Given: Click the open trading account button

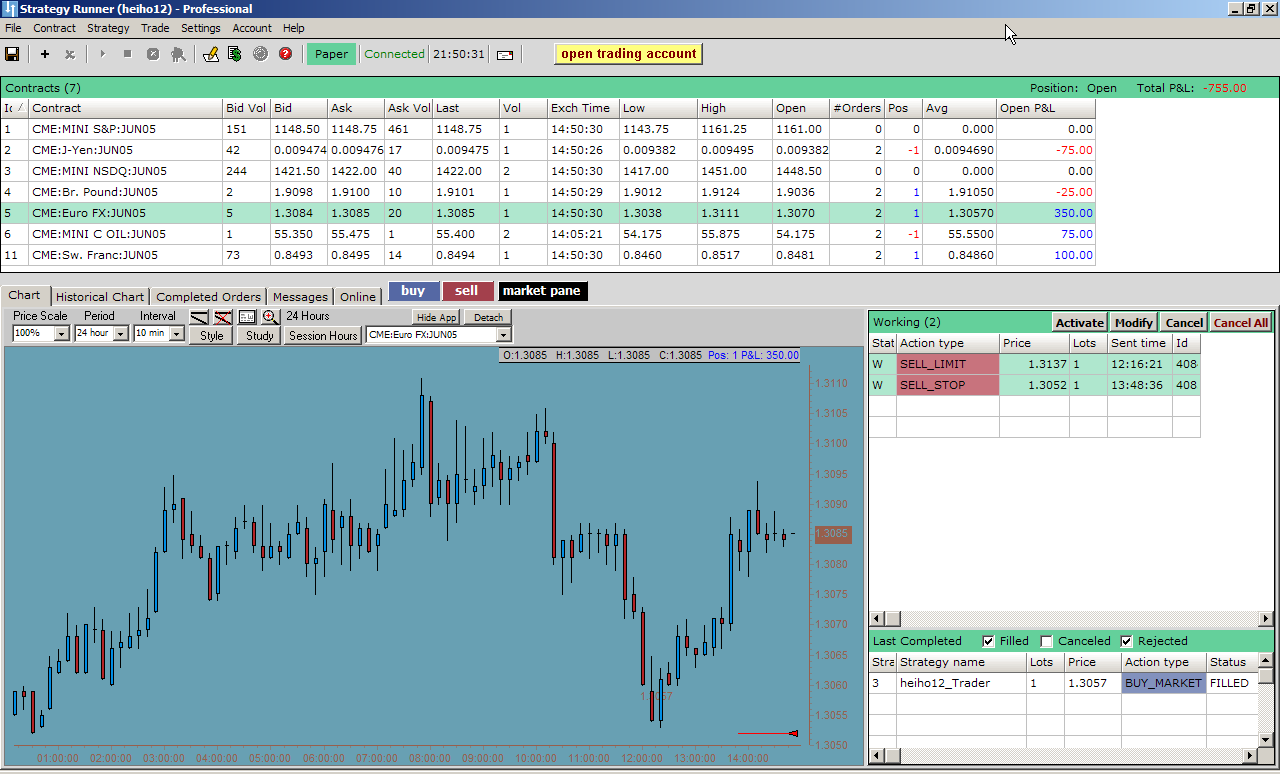Looking at the screenshot, I should tap(629, 54).
